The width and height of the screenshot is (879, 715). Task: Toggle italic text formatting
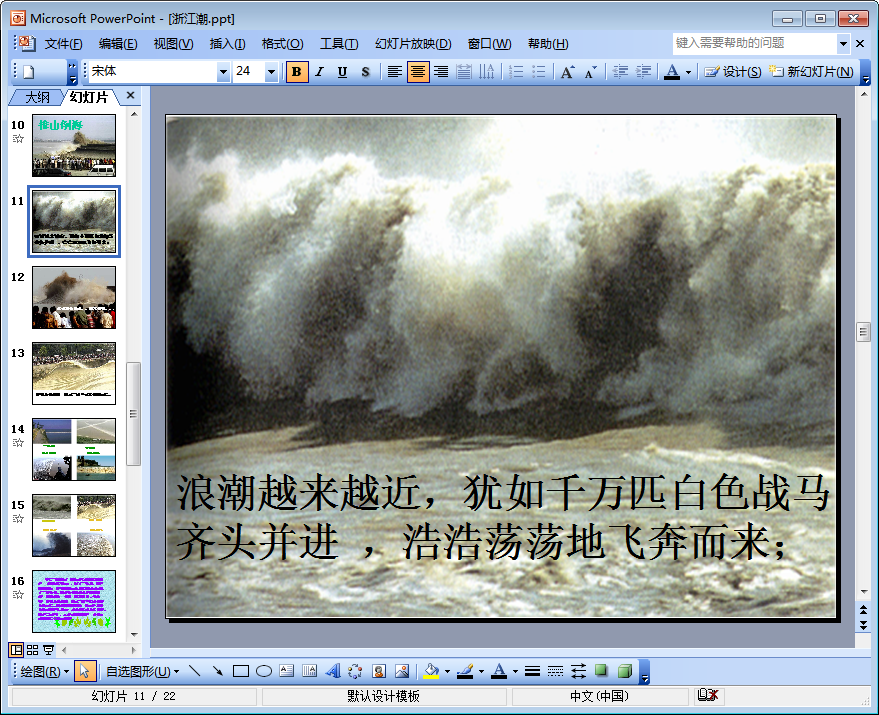[x=319, y=72]
